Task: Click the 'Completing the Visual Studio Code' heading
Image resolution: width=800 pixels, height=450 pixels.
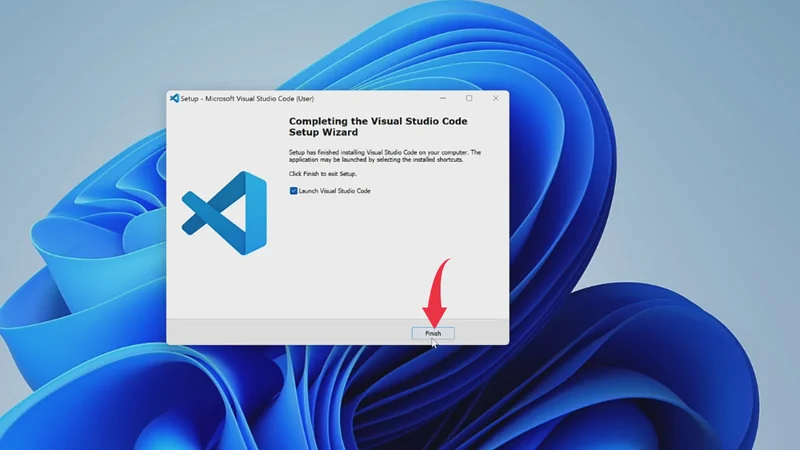Action: [x=375, y=121]
